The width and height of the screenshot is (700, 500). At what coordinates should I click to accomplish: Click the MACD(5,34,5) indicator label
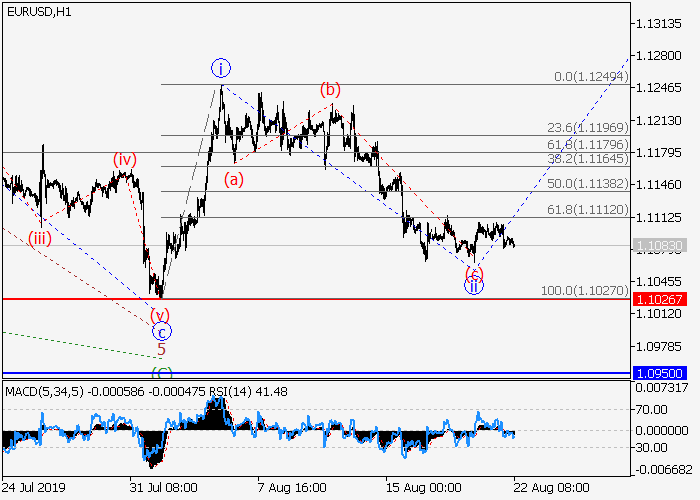[x=44, y=390]
